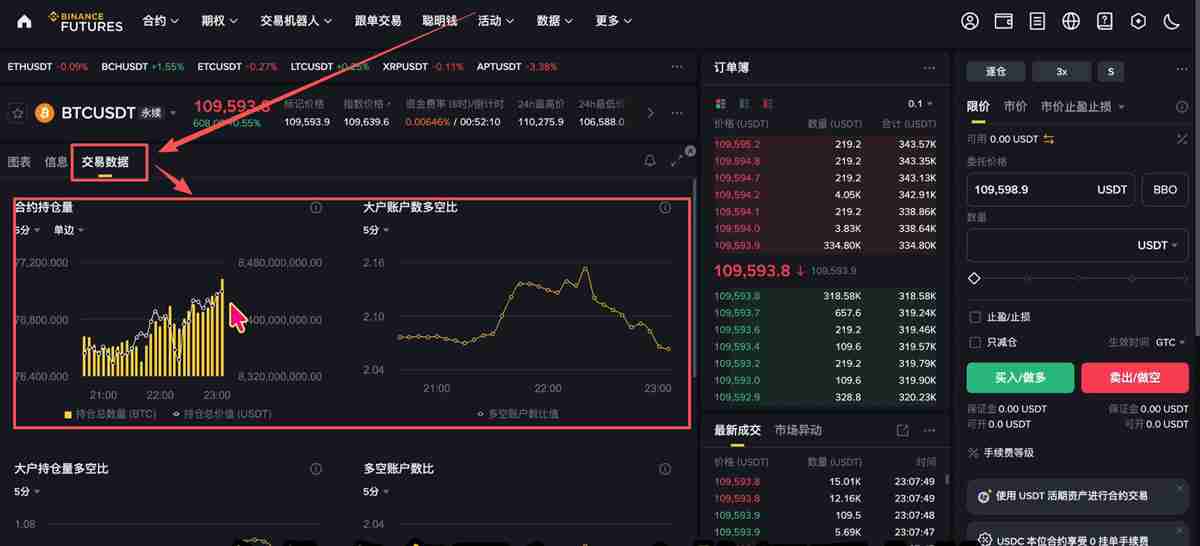Show info for 大户账户数多空比 chart
Screen dimensions: 1200x546
[665, 208]
